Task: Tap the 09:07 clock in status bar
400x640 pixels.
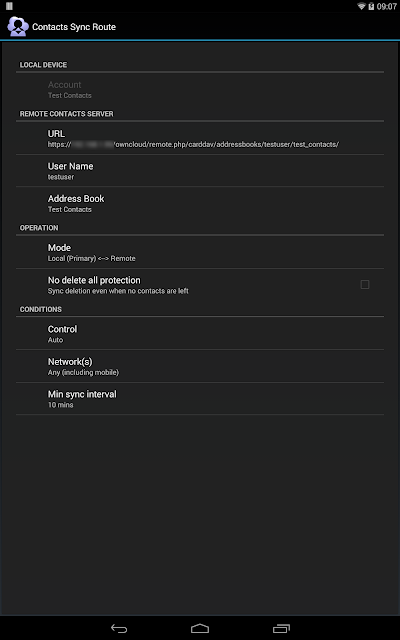Action: pyautogui.click(x=387, y=6)
